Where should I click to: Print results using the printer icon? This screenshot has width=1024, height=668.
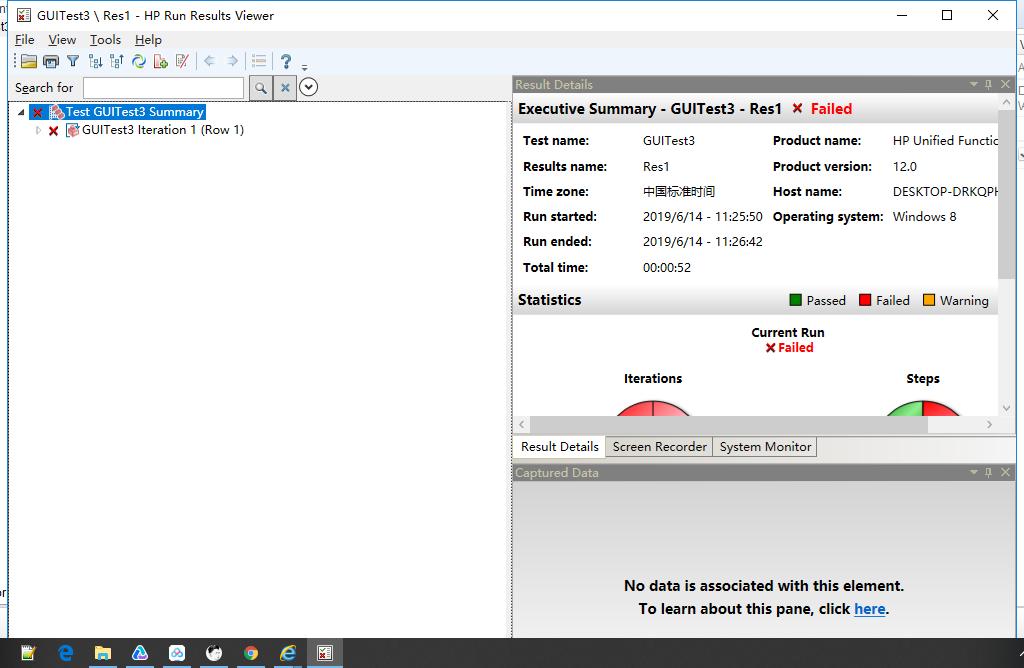(x=50, y=61)
